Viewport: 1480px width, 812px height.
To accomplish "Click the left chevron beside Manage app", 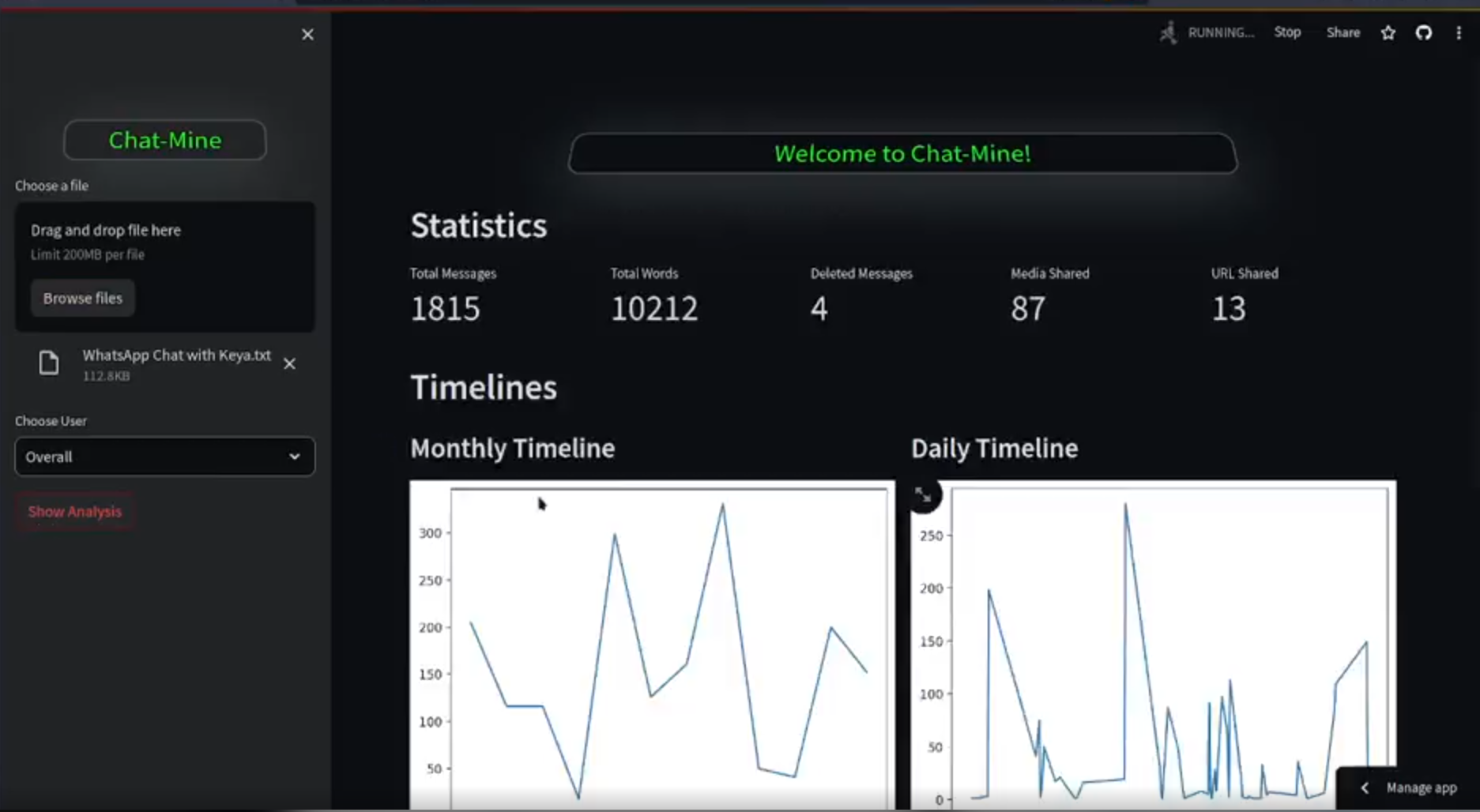I will (x=1365, y=788).
